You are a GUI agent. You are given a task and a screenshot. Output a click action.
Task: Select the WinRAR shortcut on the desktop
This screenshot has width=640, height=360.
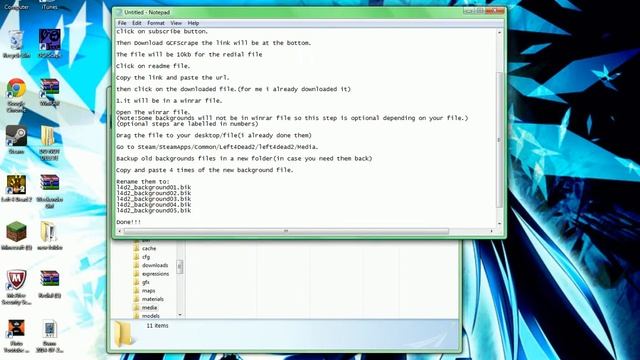(49, 92)
